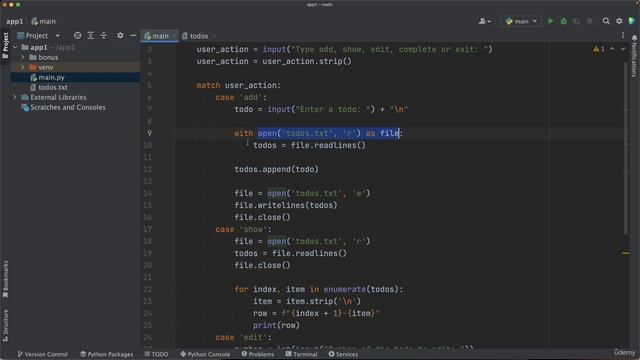Click 'enumerate(todos)' in the for loop
This screenshot has width=640, height=360.
click(x=361, y=289)
